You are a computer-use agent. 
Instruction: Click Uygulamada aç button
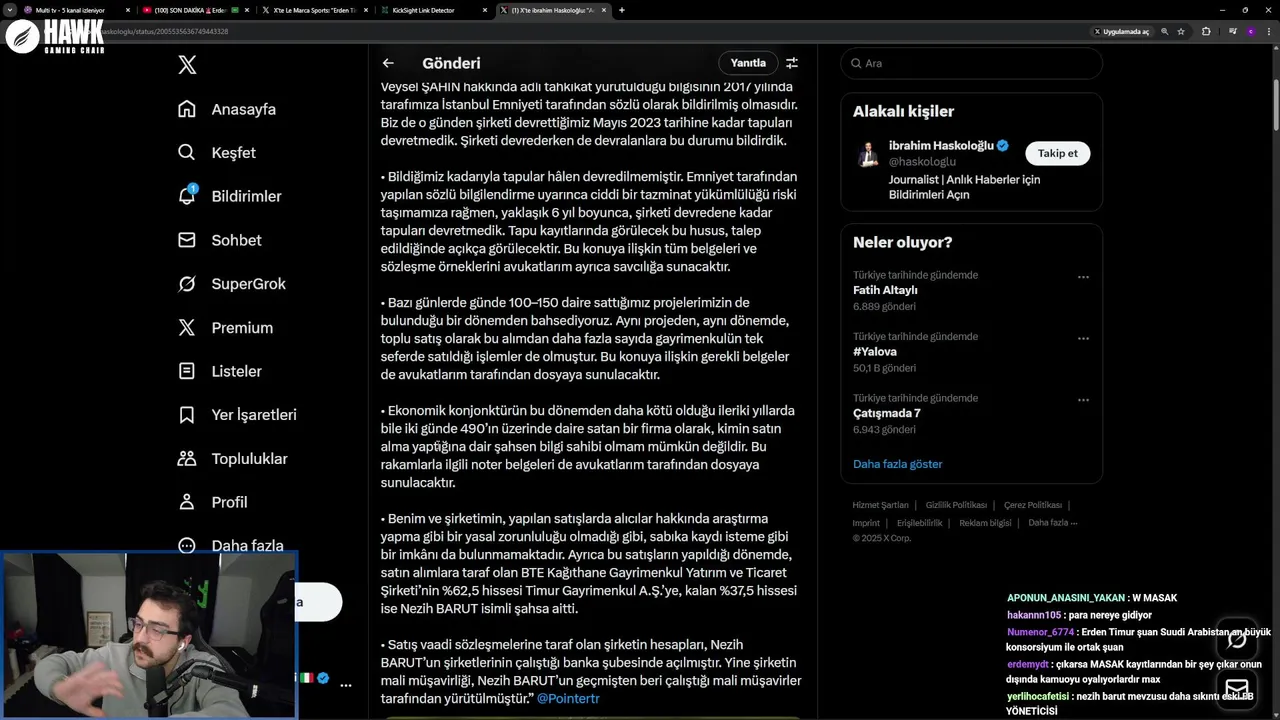click(x=1121, y=31)
